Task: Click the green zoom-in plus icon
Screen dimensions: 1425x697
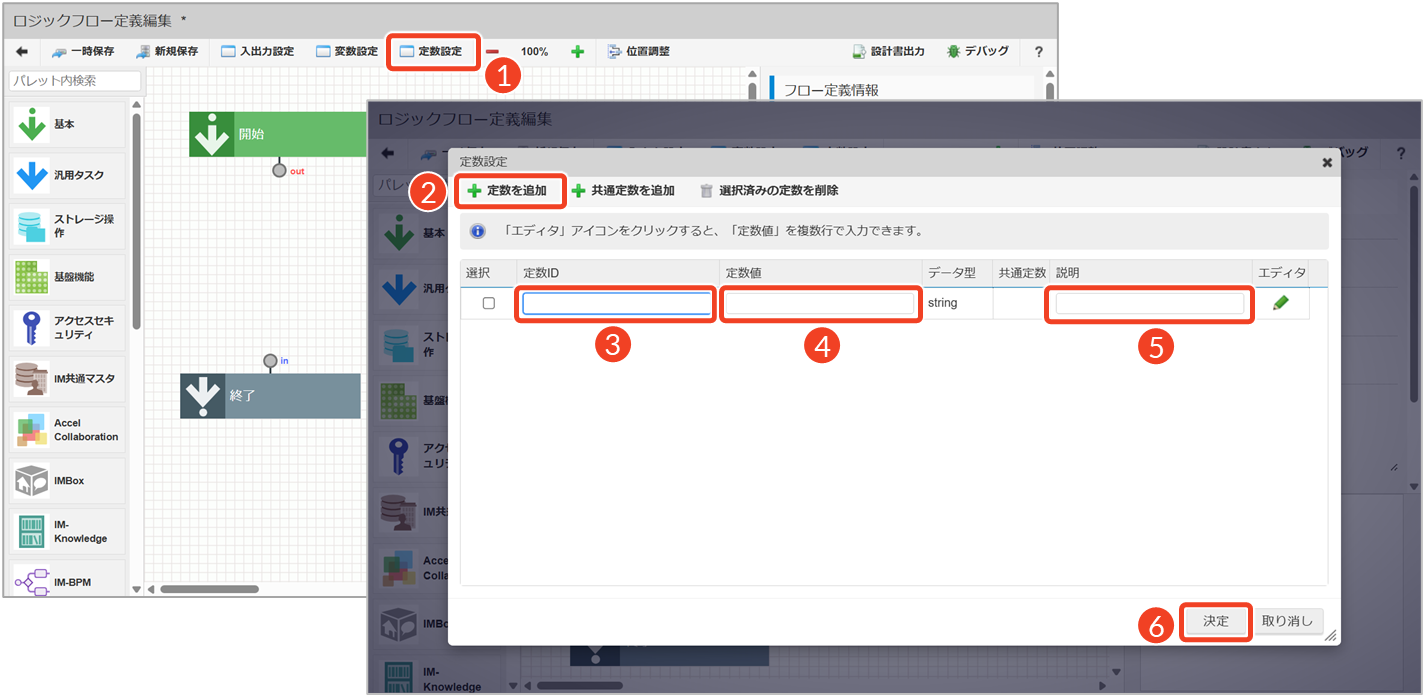Action: (577, 51)
